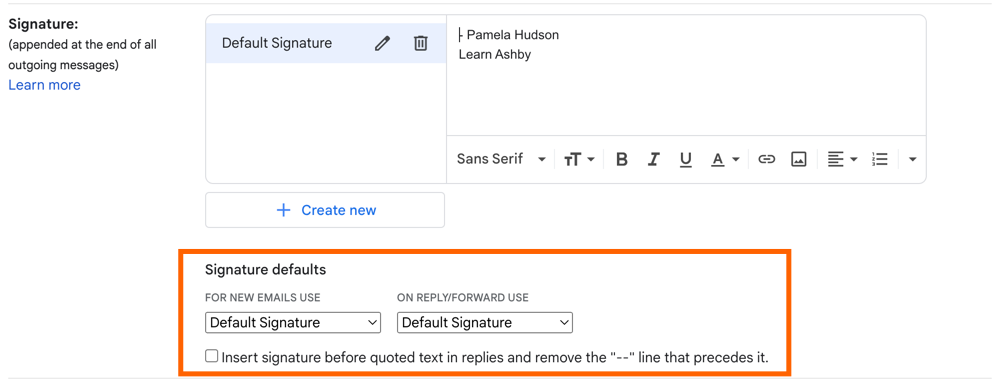This screenshot has width=997, height=380.
Task: Enable insert signature before quoted text checkbox
Action: pos(212,356)
